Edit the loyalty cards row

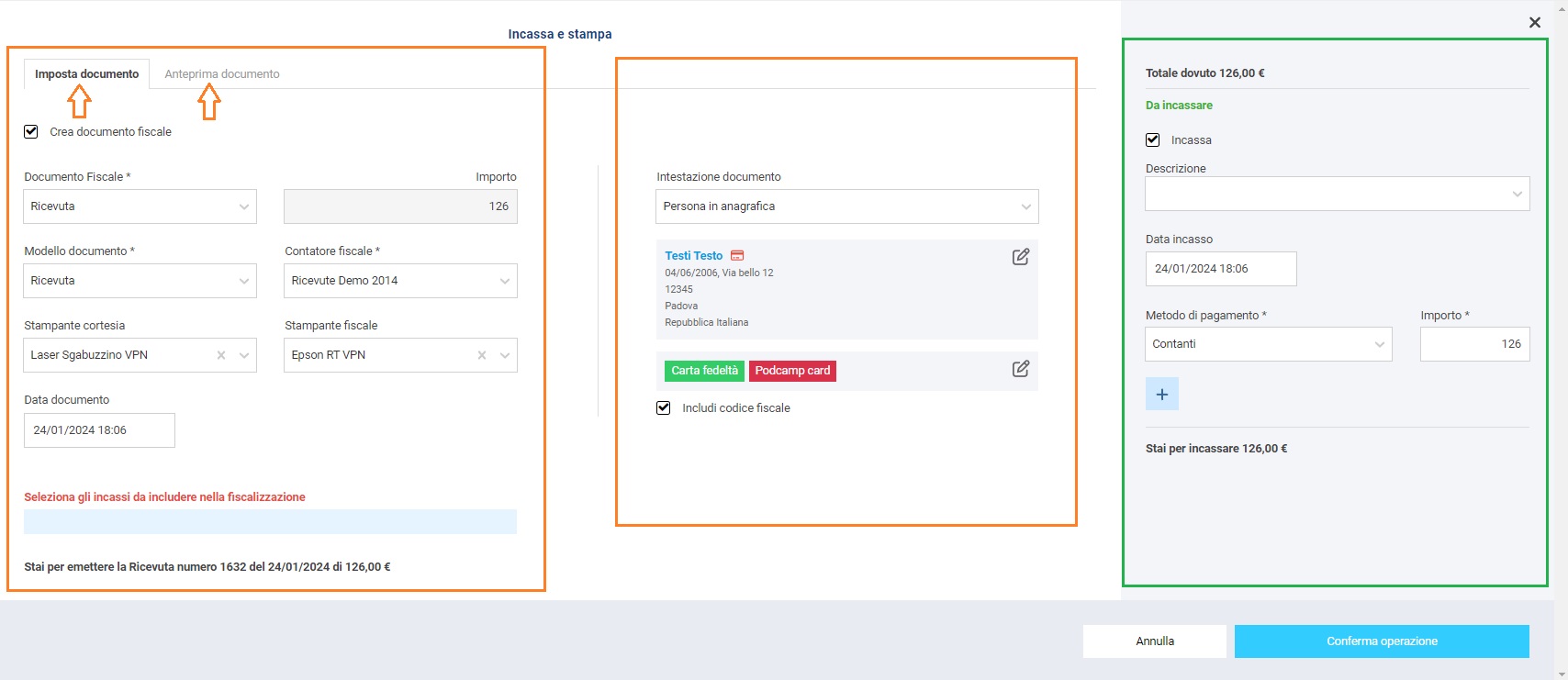coord(1020,369)
